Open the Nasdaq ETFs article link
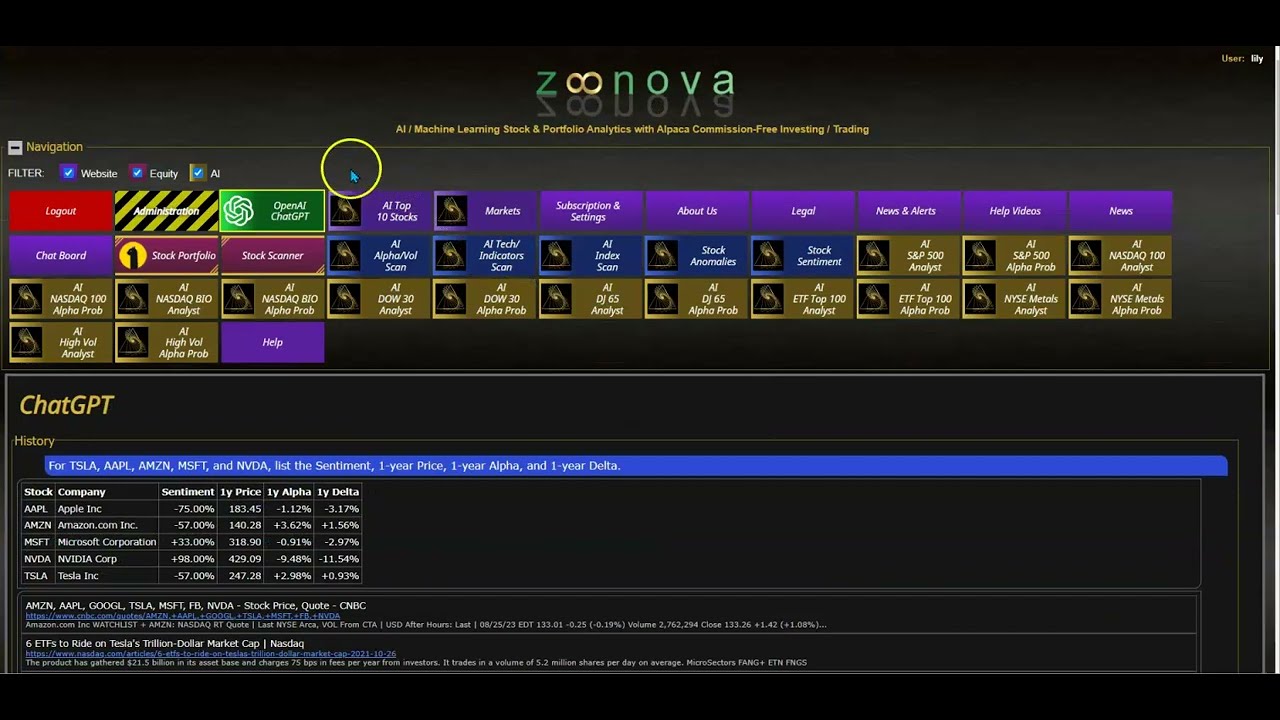 [210, 654]
